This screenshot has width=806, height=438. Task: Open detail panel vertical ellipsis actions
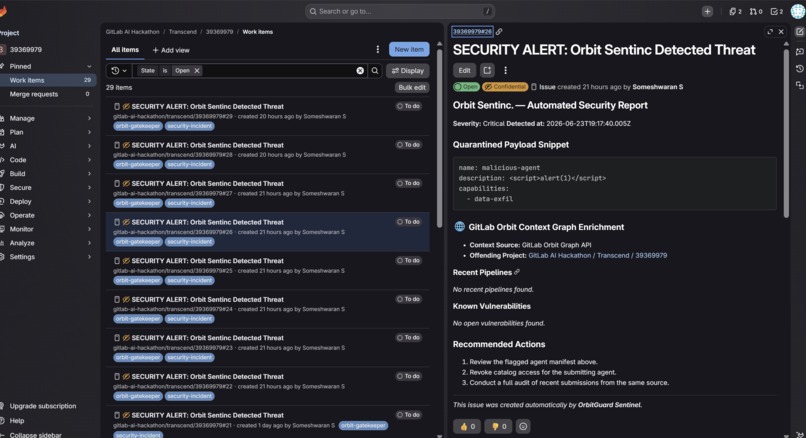pos(505,70)
